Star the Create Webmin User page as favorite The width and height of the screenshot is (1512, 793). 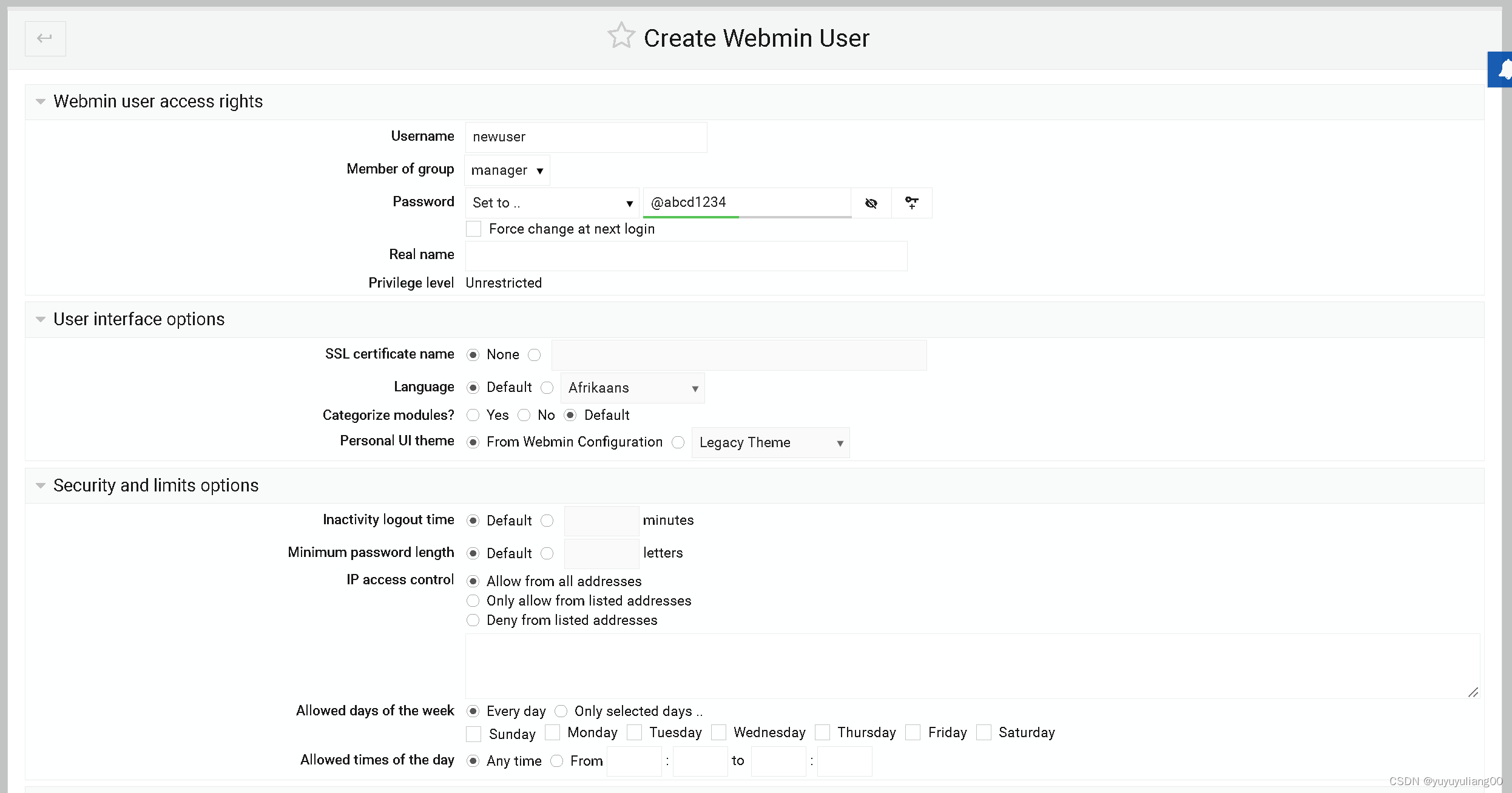coord(621,36)
